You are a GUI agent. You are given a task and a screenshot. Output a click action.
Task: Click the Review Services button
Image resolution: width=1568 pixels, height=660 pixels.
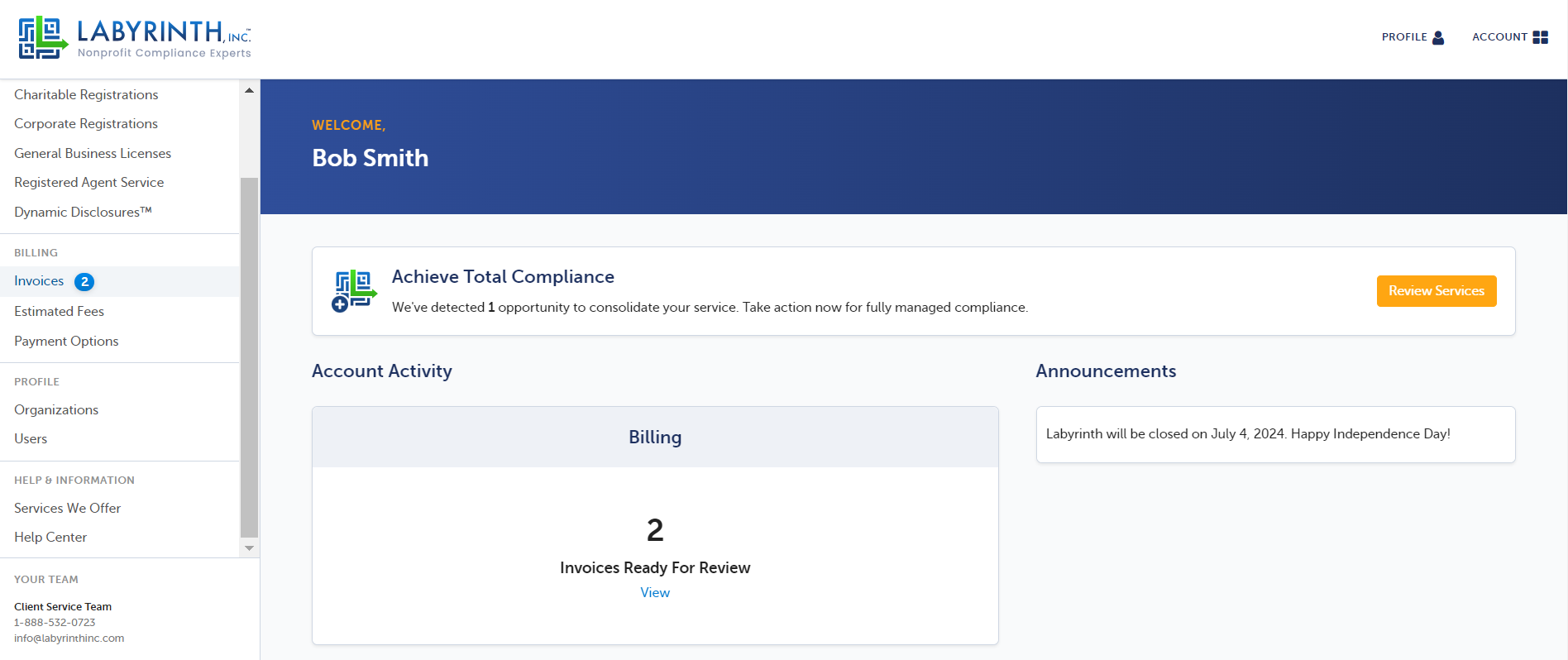[x=1437, y=291]
